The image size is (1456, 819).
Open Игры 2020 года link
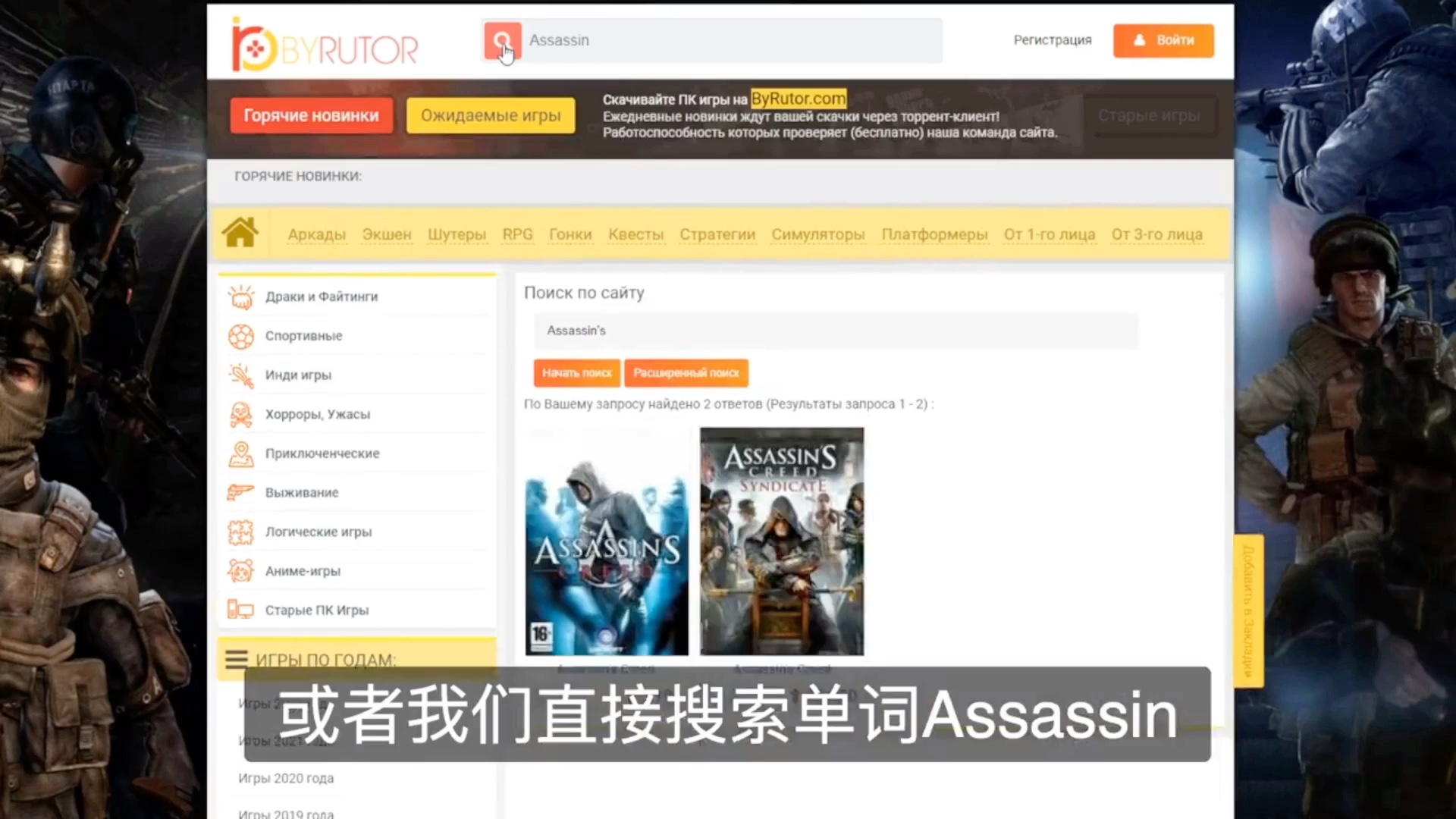coord(286,778)
